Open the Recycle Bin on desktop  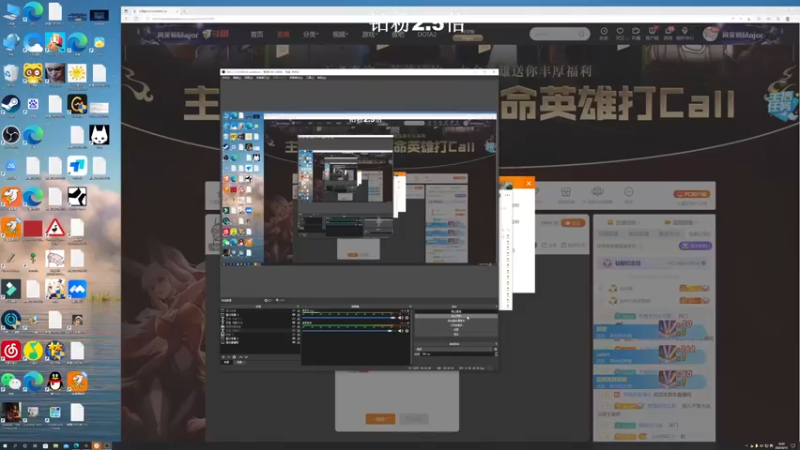click(11, 74)
